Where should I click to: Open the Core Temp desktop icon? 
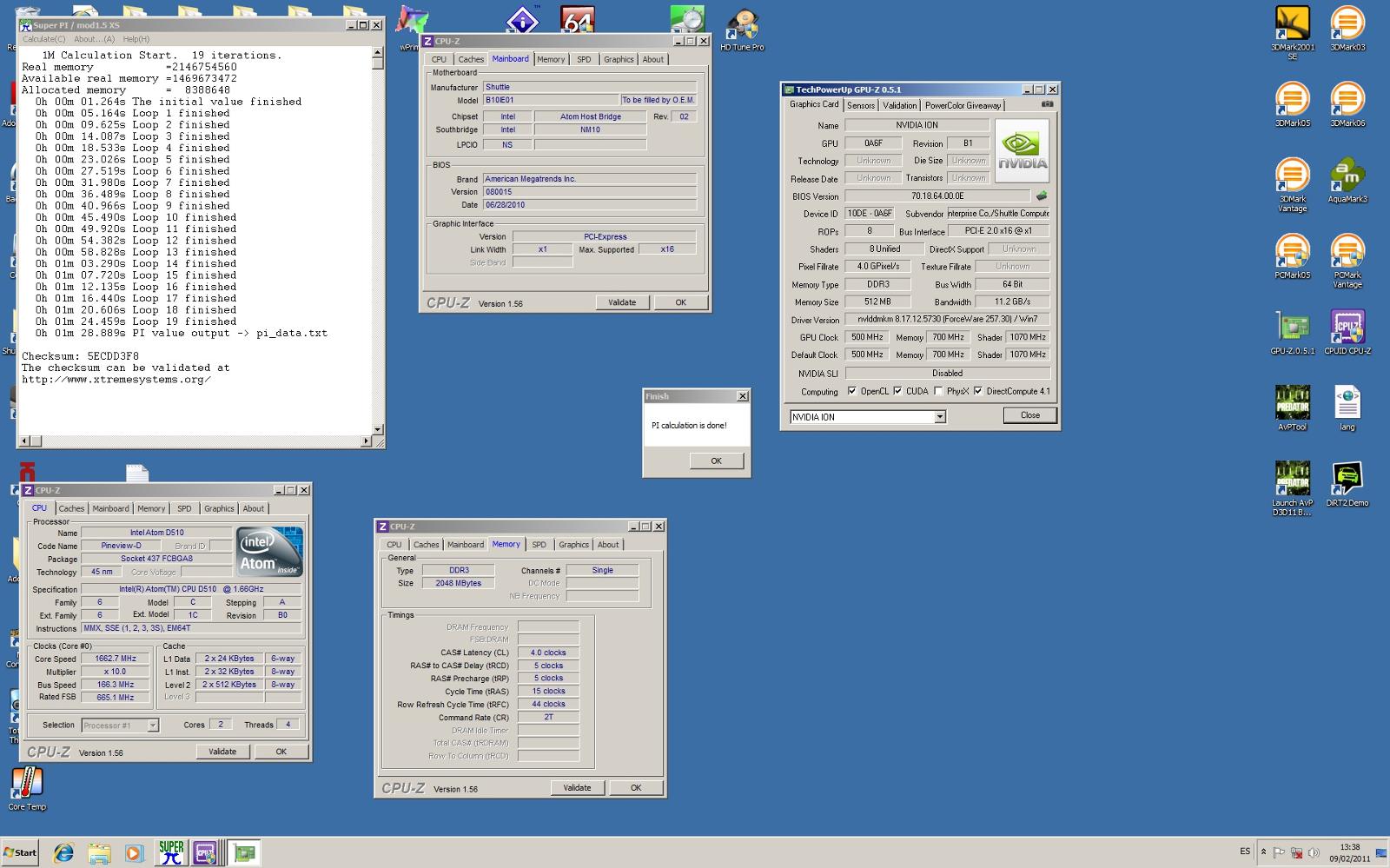pyautogui.click(x=27, y=789)
